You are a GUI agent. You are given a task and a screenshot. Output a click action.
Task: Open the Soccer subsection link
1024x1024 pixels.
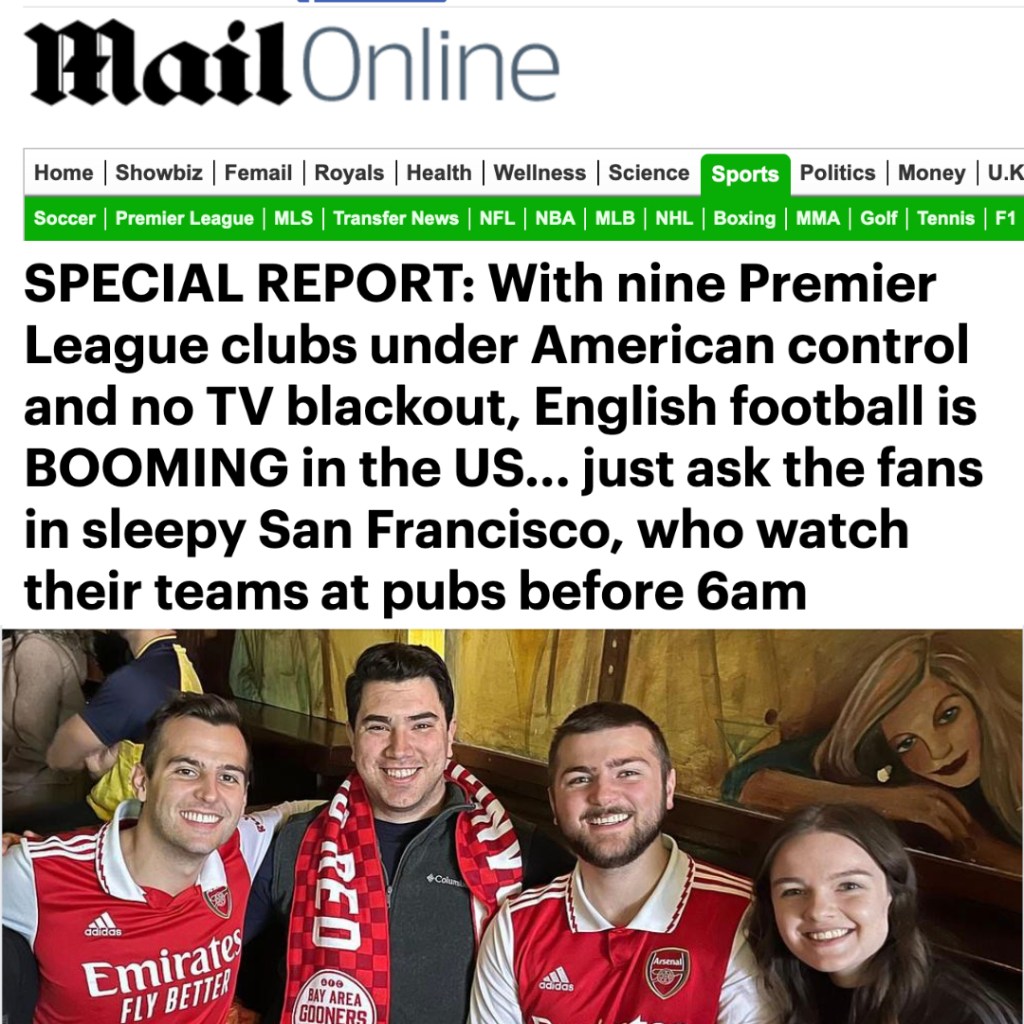tap(64, 218)
